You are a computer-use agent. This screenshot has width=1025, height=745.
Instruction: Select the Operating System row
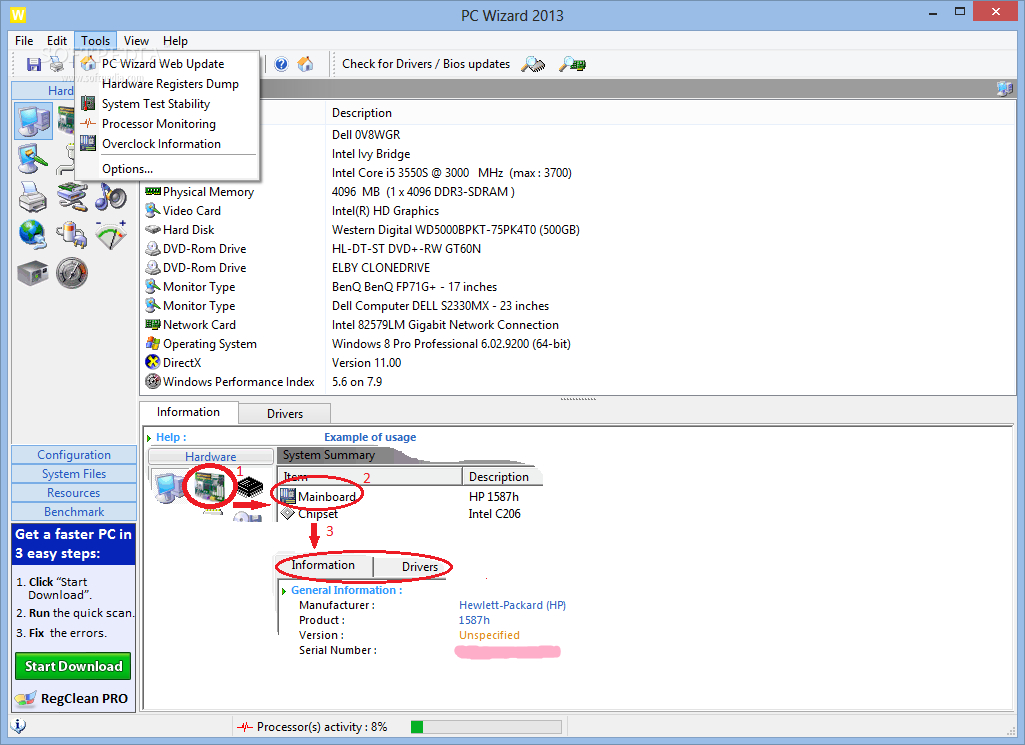578,343
